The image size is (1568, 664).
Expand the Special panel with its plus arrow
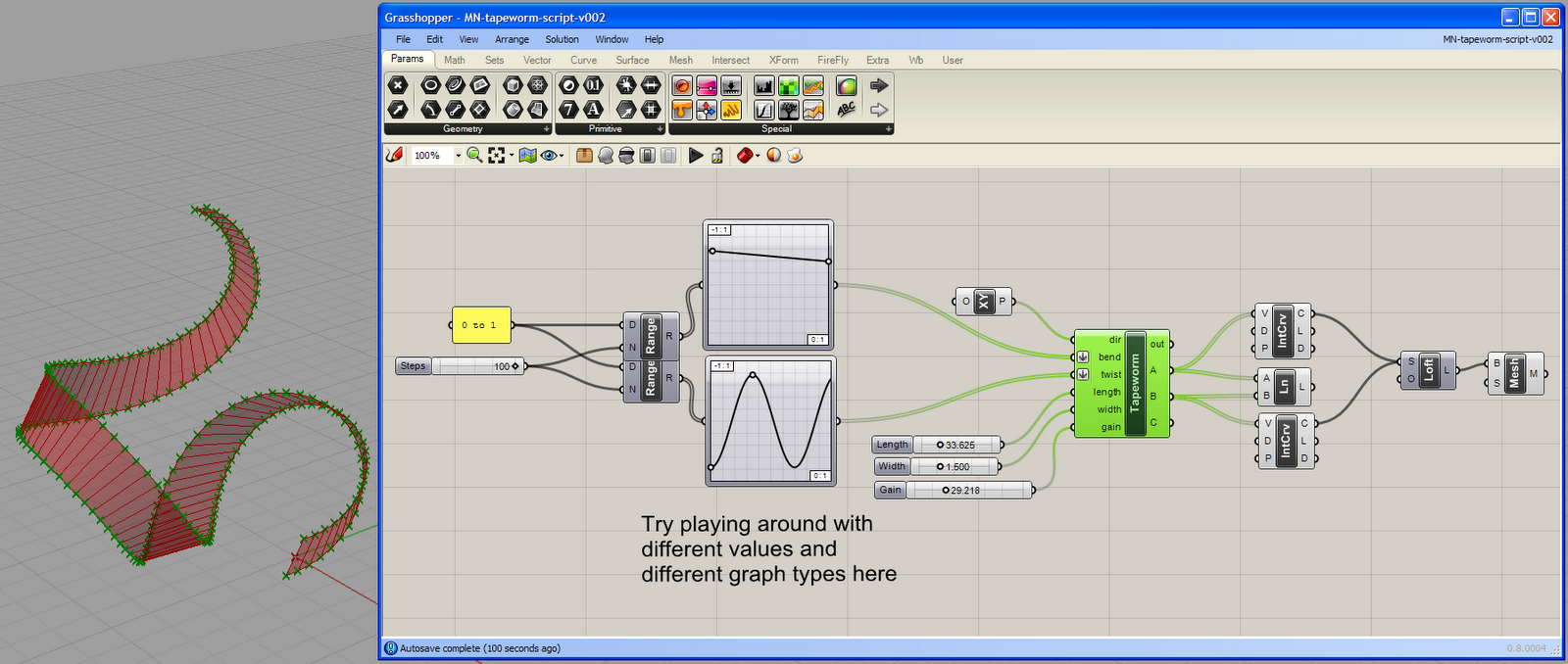pyautogui.click(x=889, y=129)
